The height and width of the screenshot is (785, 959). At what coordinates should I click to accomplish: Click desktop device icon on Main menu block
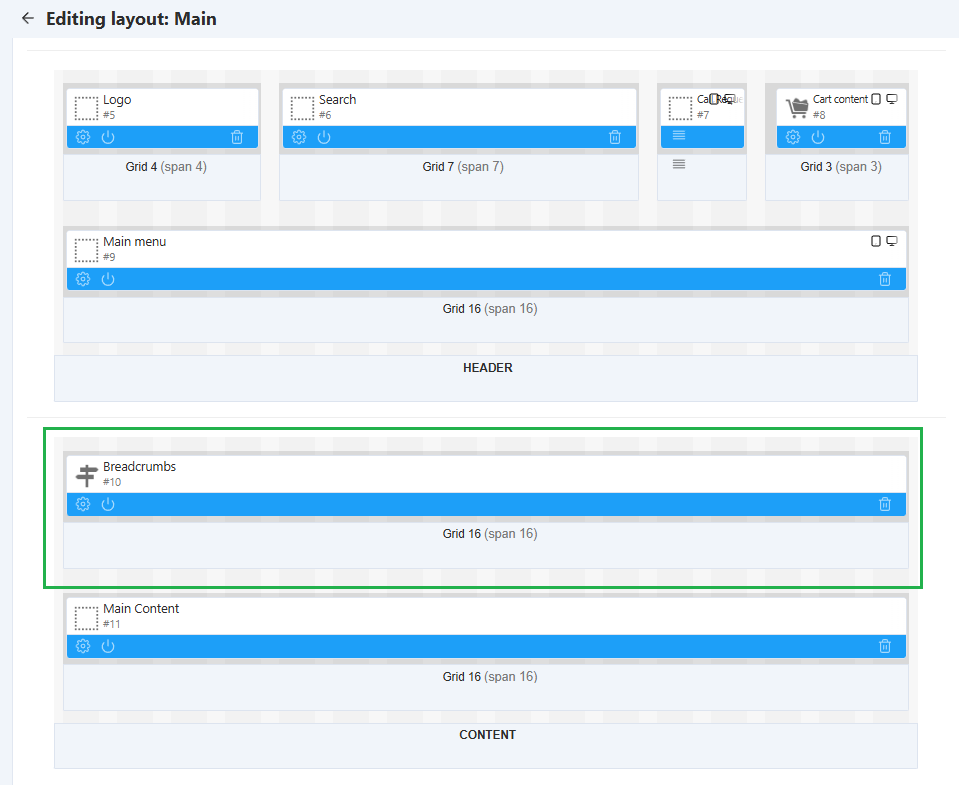(892, 241)
